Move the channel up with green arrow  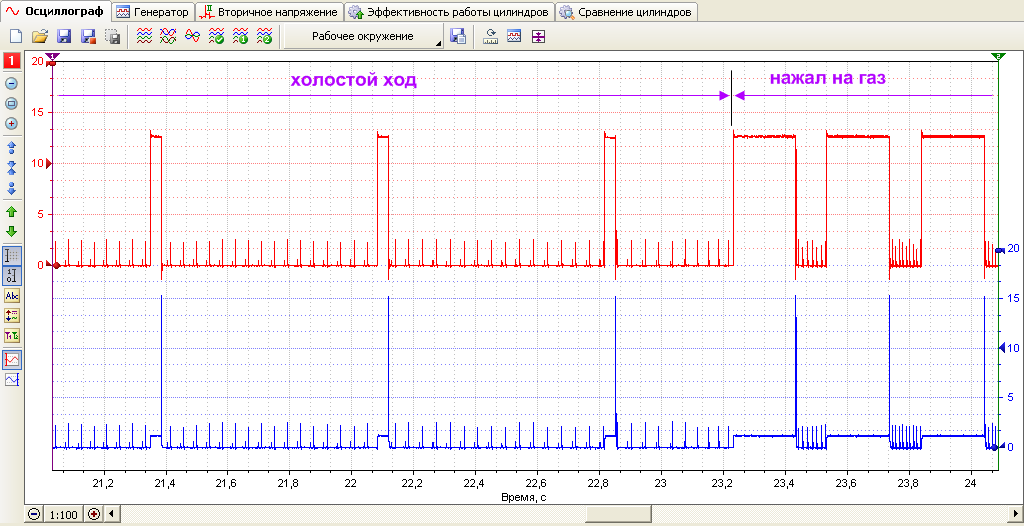tap(12, 212)
